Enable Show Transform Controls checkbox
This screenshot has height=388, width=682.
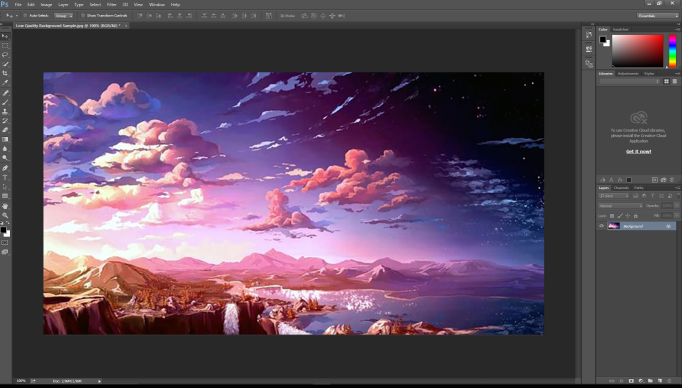(x=83, y=16)
